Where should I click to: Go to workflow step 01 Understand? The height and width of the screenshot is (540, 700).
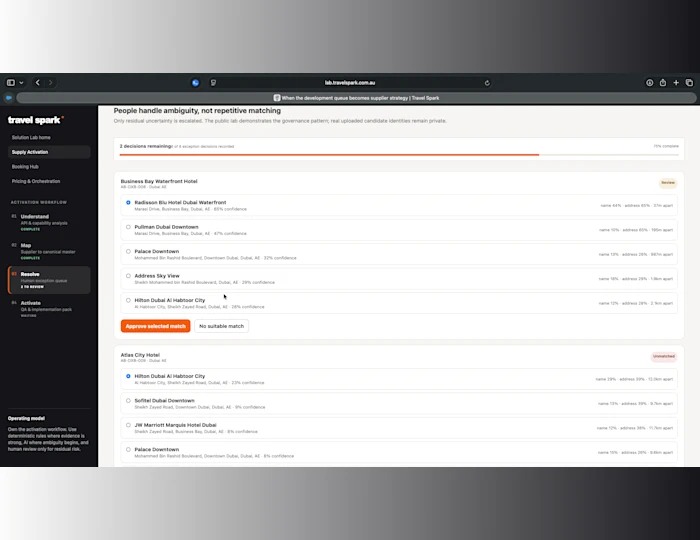(49, 222)
